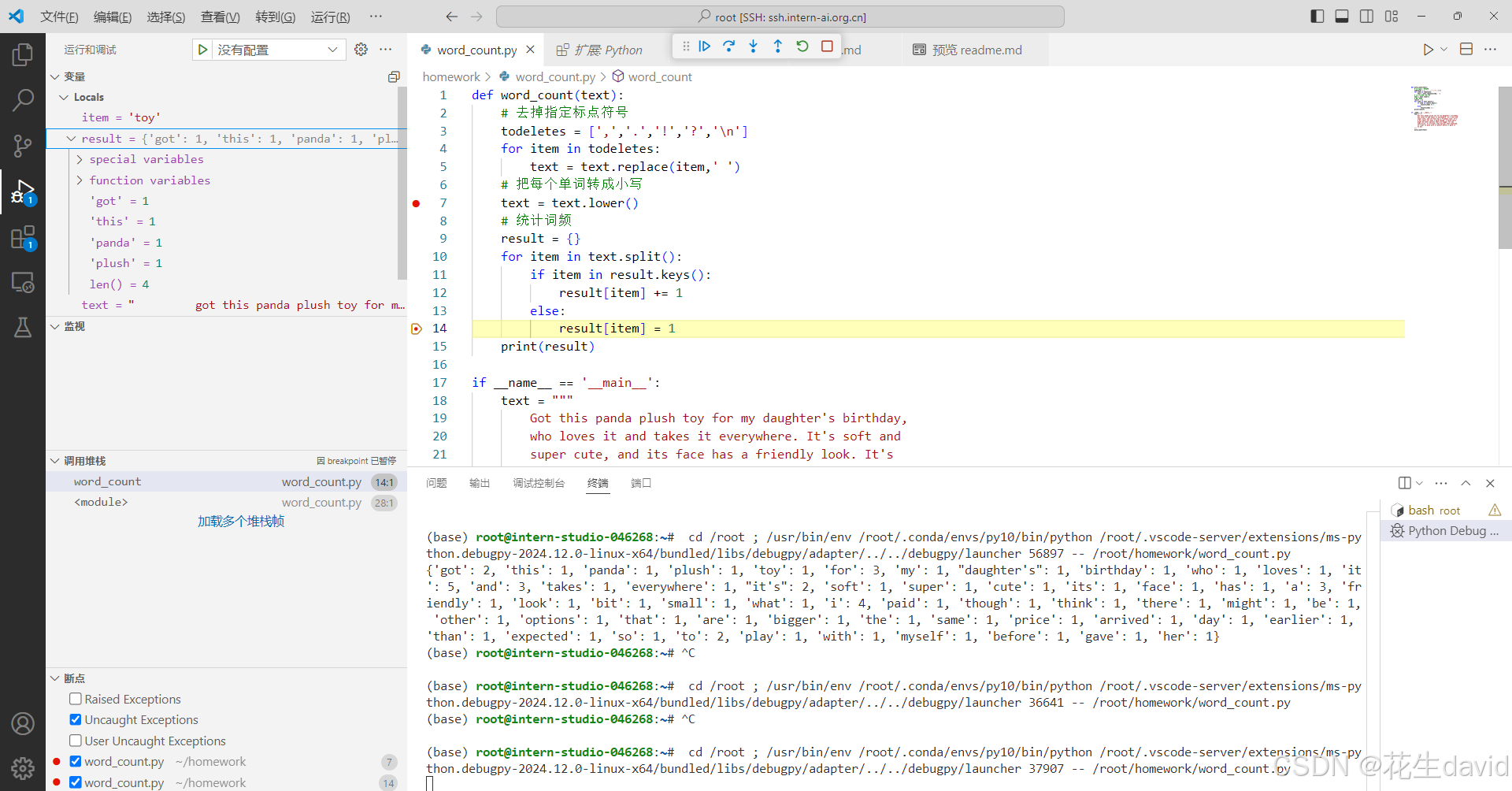Open the Explorer view in activity bar
The image size is (1512, 791).
23,55
